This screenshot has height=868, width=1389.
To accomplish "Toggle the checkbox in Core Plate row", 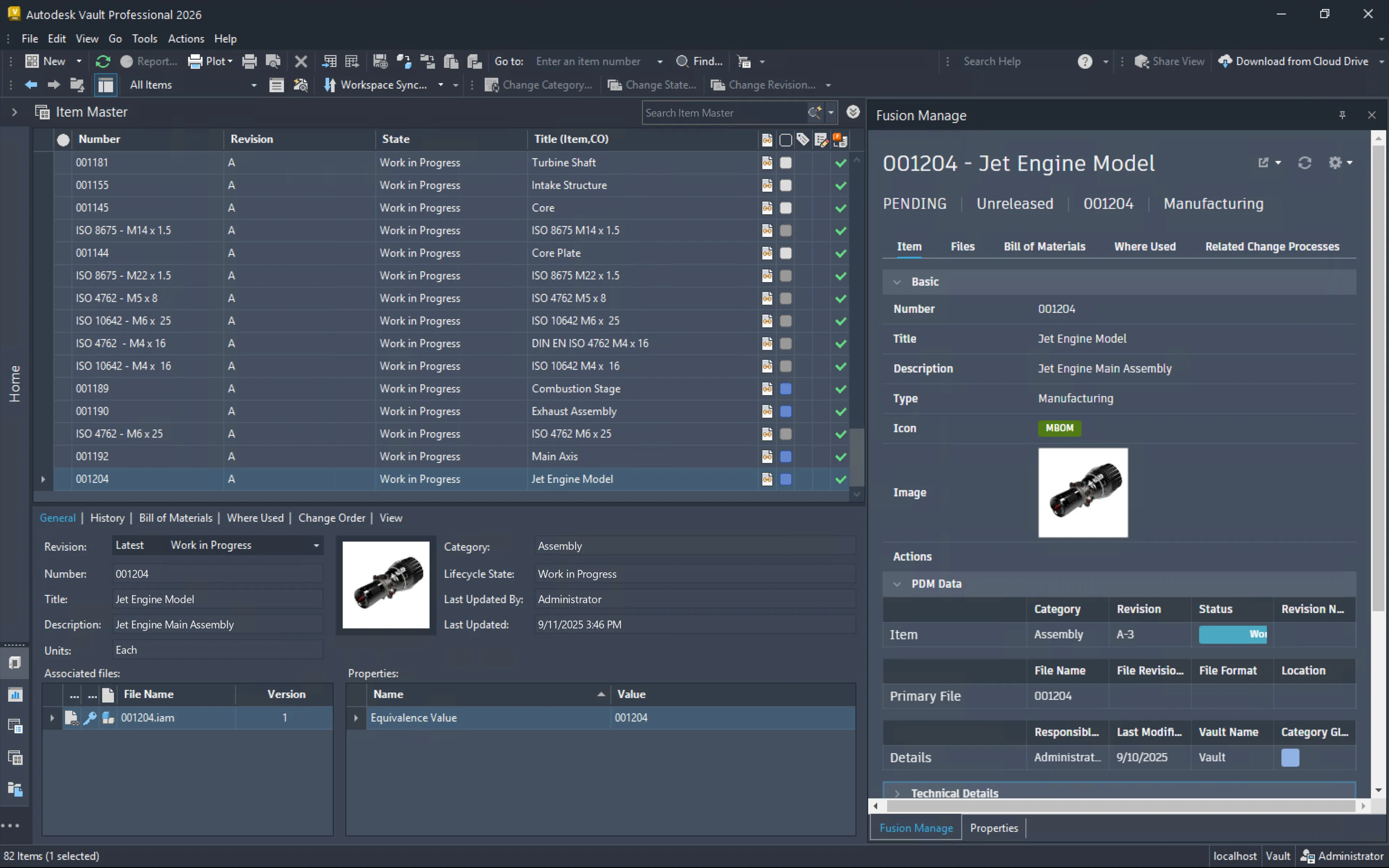I will point(786,253).
